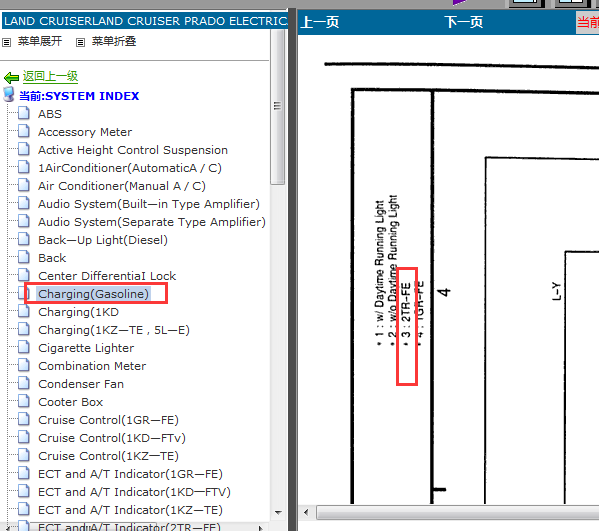This screenshot has height=531, width=599.
Task: Click the page icon beside Charging(1KD
Action: [24, 311]
